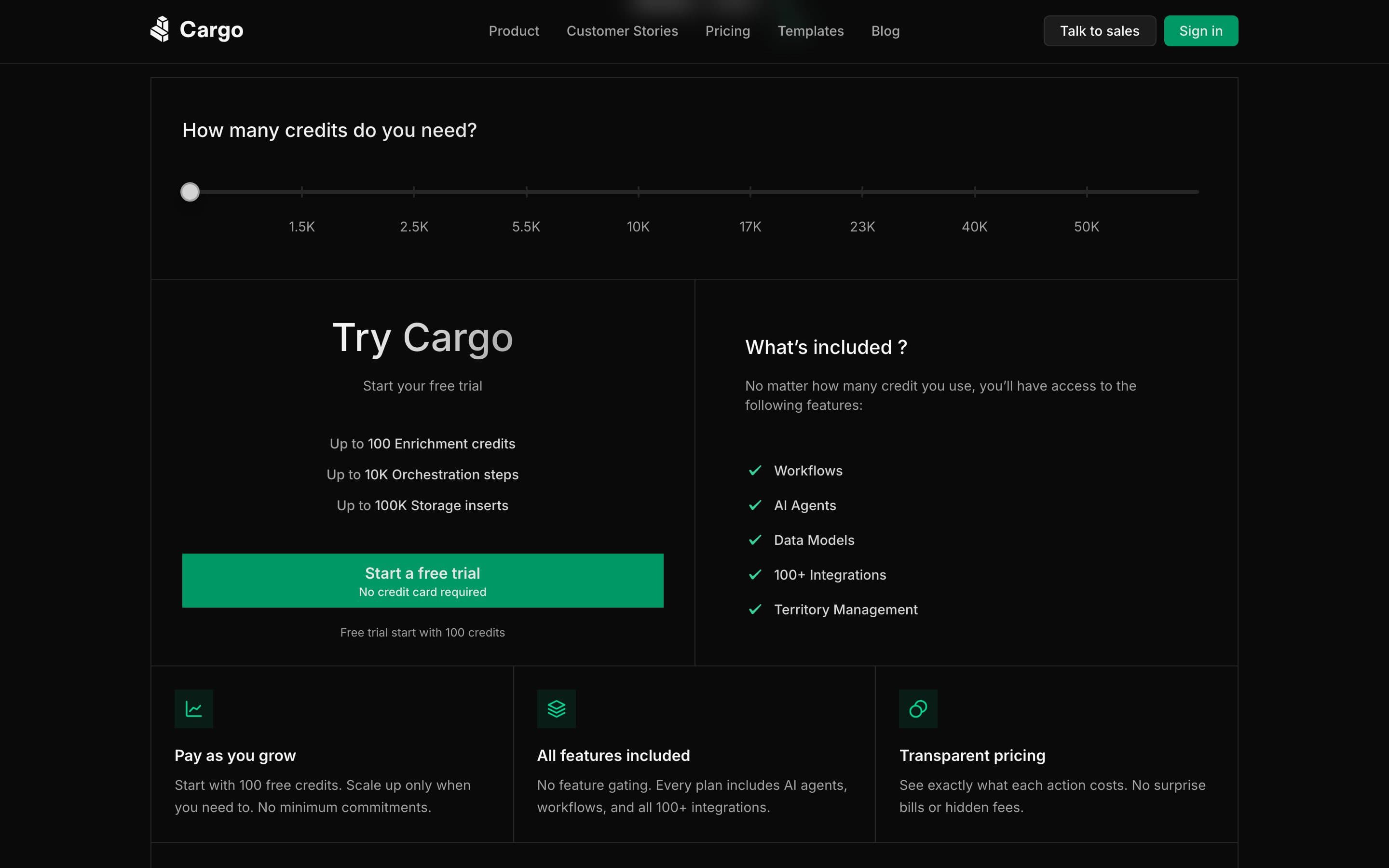Click the All features included layers icon
1389x868 pixels.
pyautogui.click(x=556, y=709)
